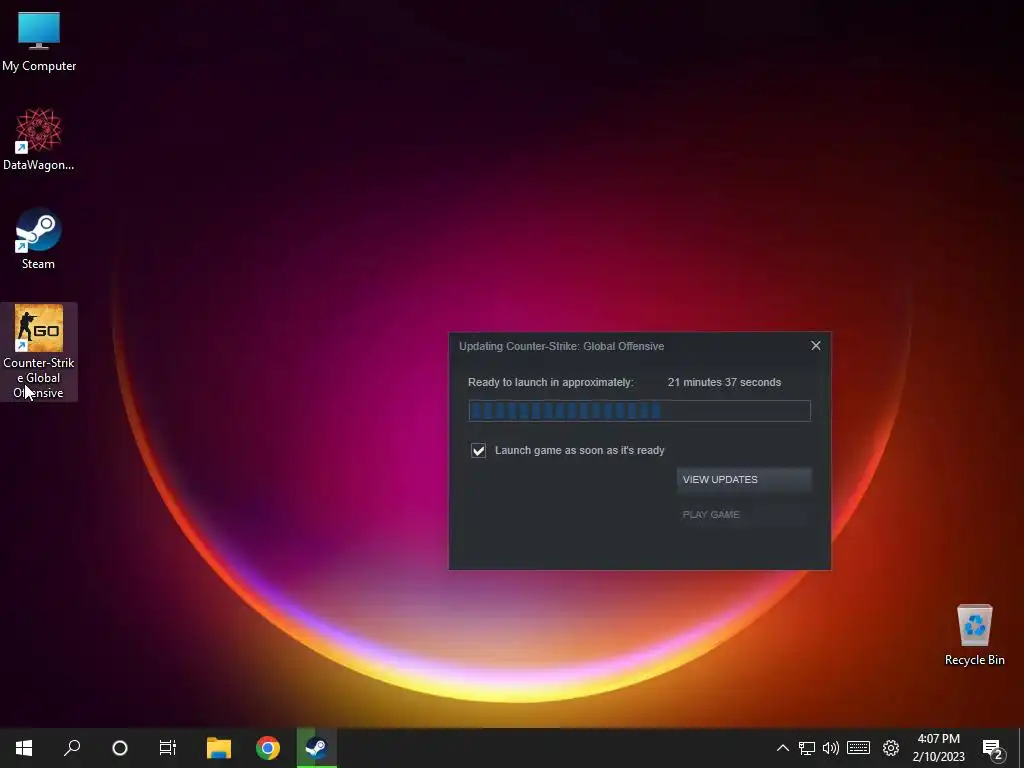Uncheck Launch game as soon as it's ready
Image resolution: width=1024 pixels, height=768 pixels.
tap(479, 451)
